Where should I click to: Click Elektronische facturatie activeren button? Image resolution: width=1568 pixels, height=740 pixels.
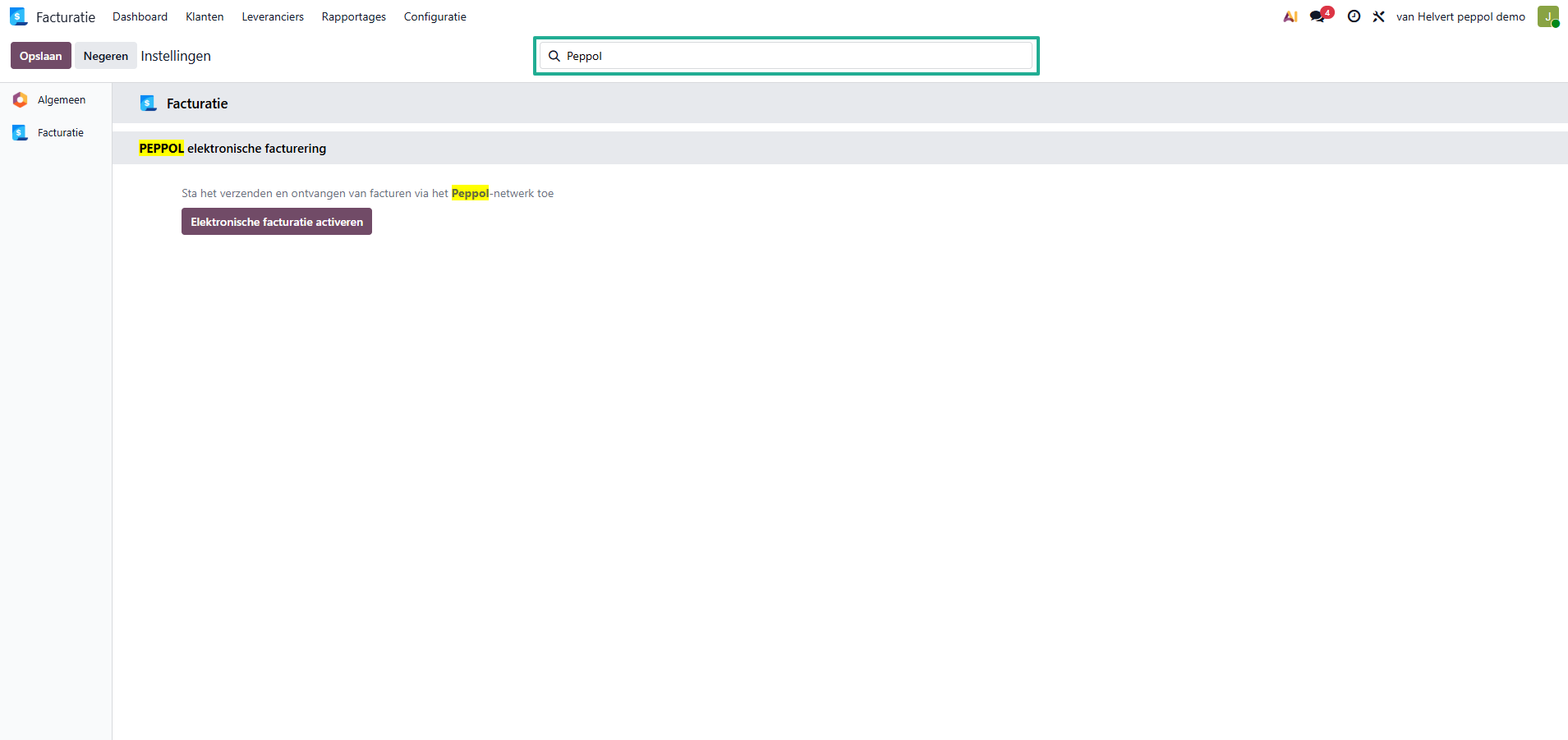pos(277,222)
